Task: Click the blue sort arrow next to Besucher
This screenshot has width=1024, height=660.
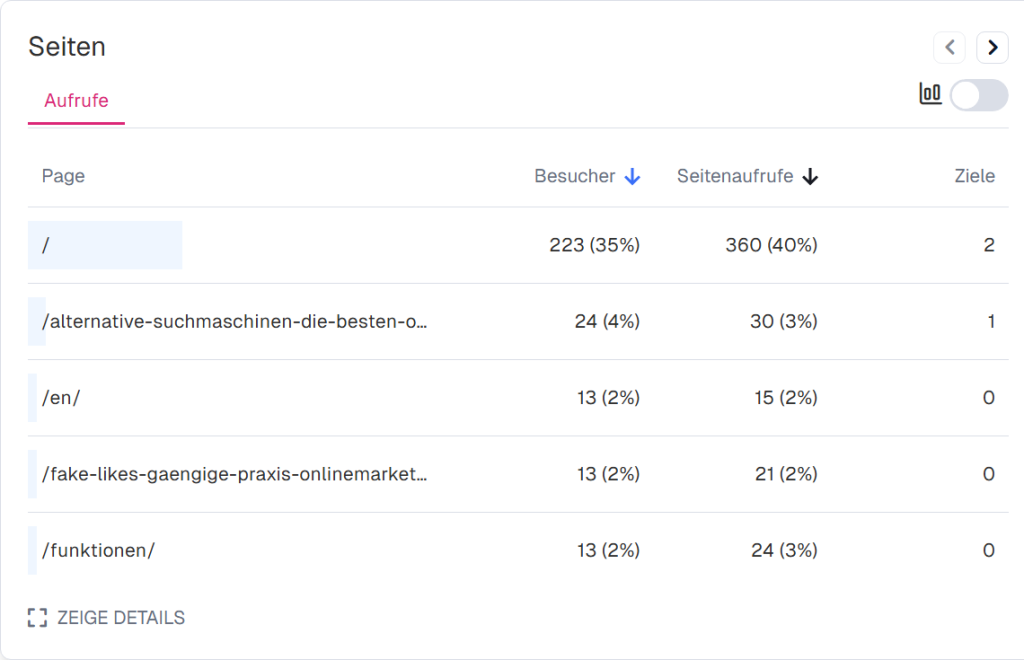Action: click(x=632, y=176)
